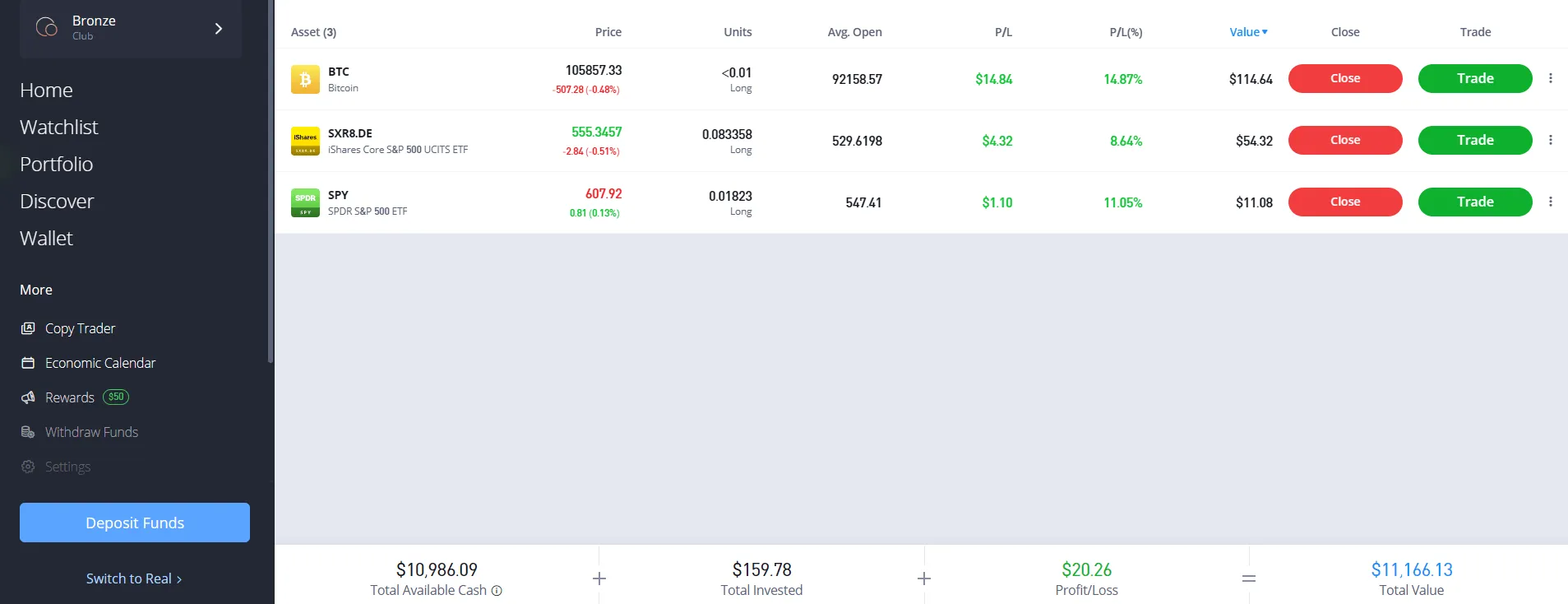Viewport: 1568px width, 604px height.
Task: Click the Withdraw Funds coins icon
Action: click(x=28, y=432)
